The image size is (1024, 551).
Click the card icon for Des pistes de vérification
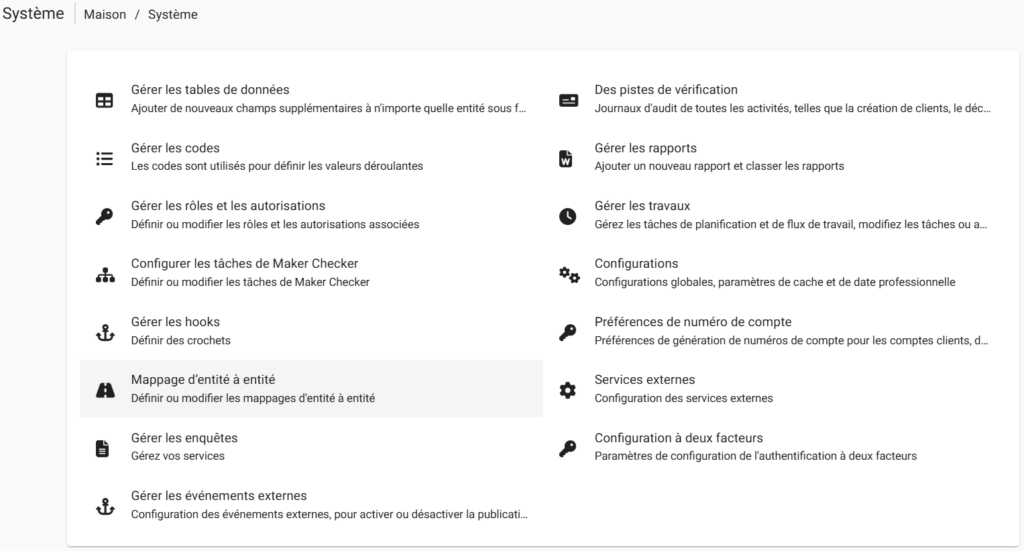pyautogui.click(x=568, y=100)
